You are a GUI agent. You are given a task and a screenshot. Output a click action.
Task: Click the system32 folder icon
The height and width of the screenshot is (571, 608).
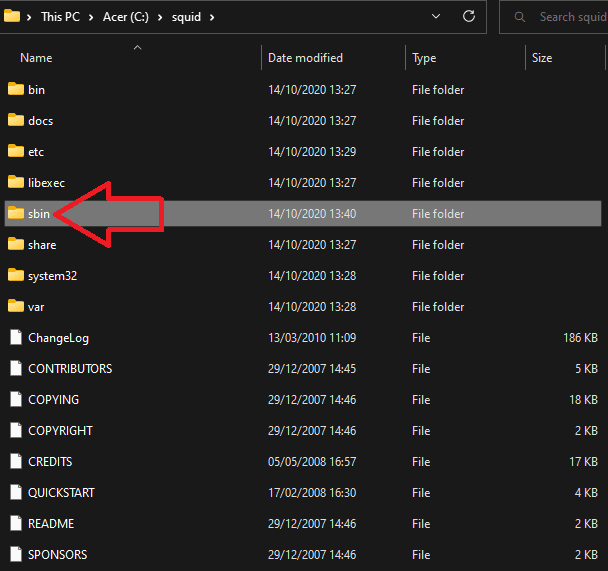point(15,275)
